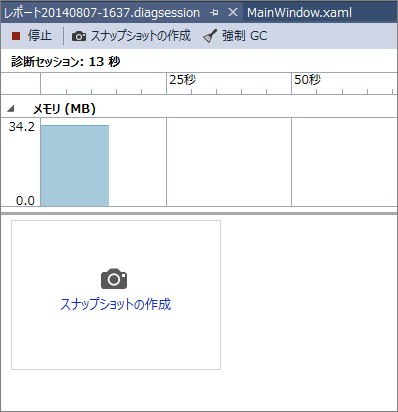Screen dimensions: 398x412
Task: Click the red stop square icon
Action: click(x=16, y=36)
